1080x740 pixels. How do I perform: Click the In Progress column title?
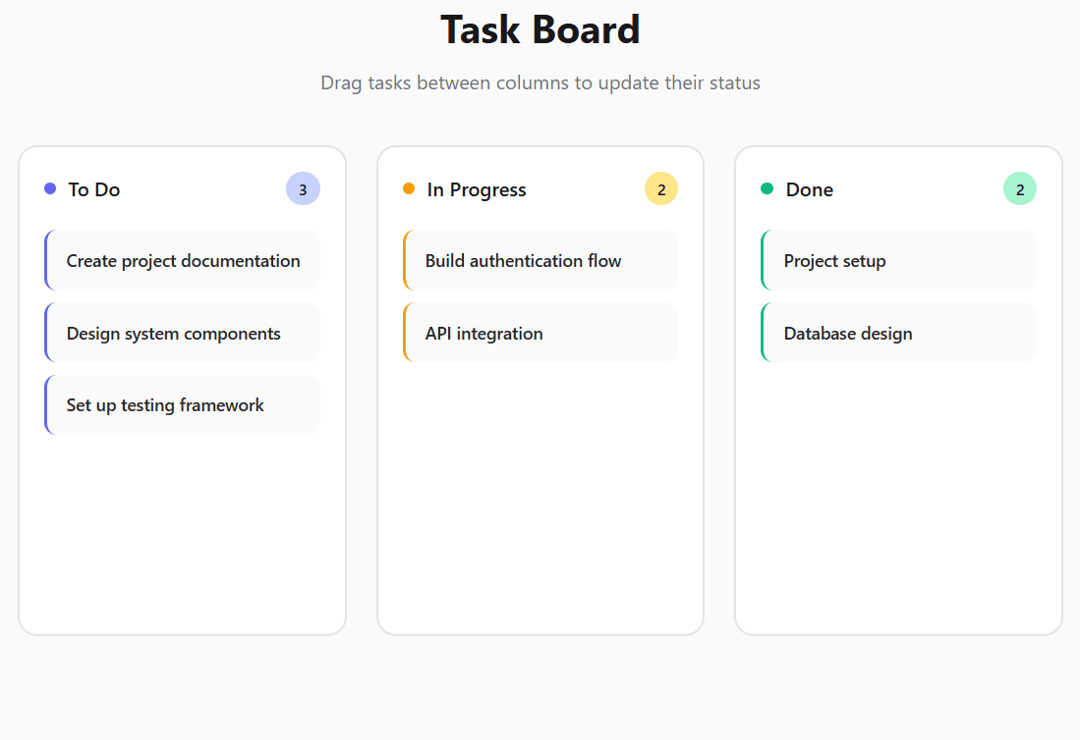coord(477,189)
